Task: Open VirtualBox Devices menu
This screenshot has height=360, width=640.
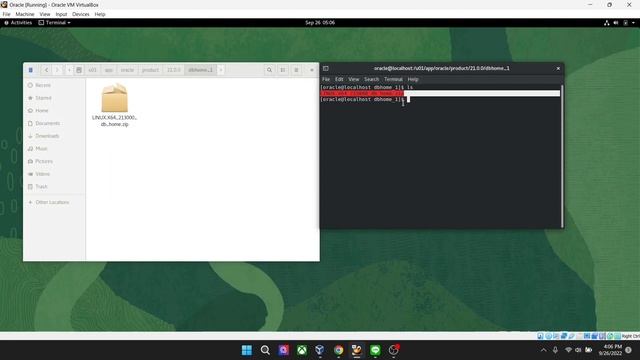Action: tap(81, 14)
